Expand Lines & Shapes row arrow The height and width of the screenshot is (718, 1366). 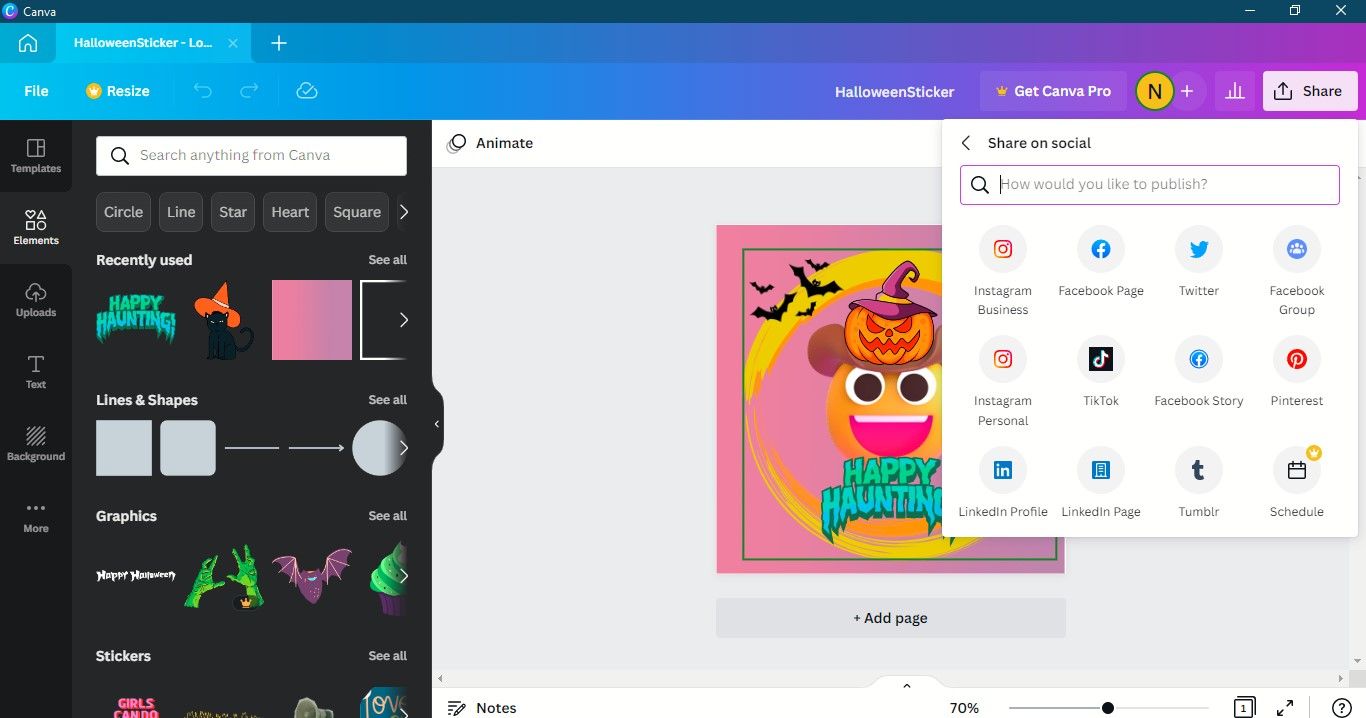[x=404, y=448]
